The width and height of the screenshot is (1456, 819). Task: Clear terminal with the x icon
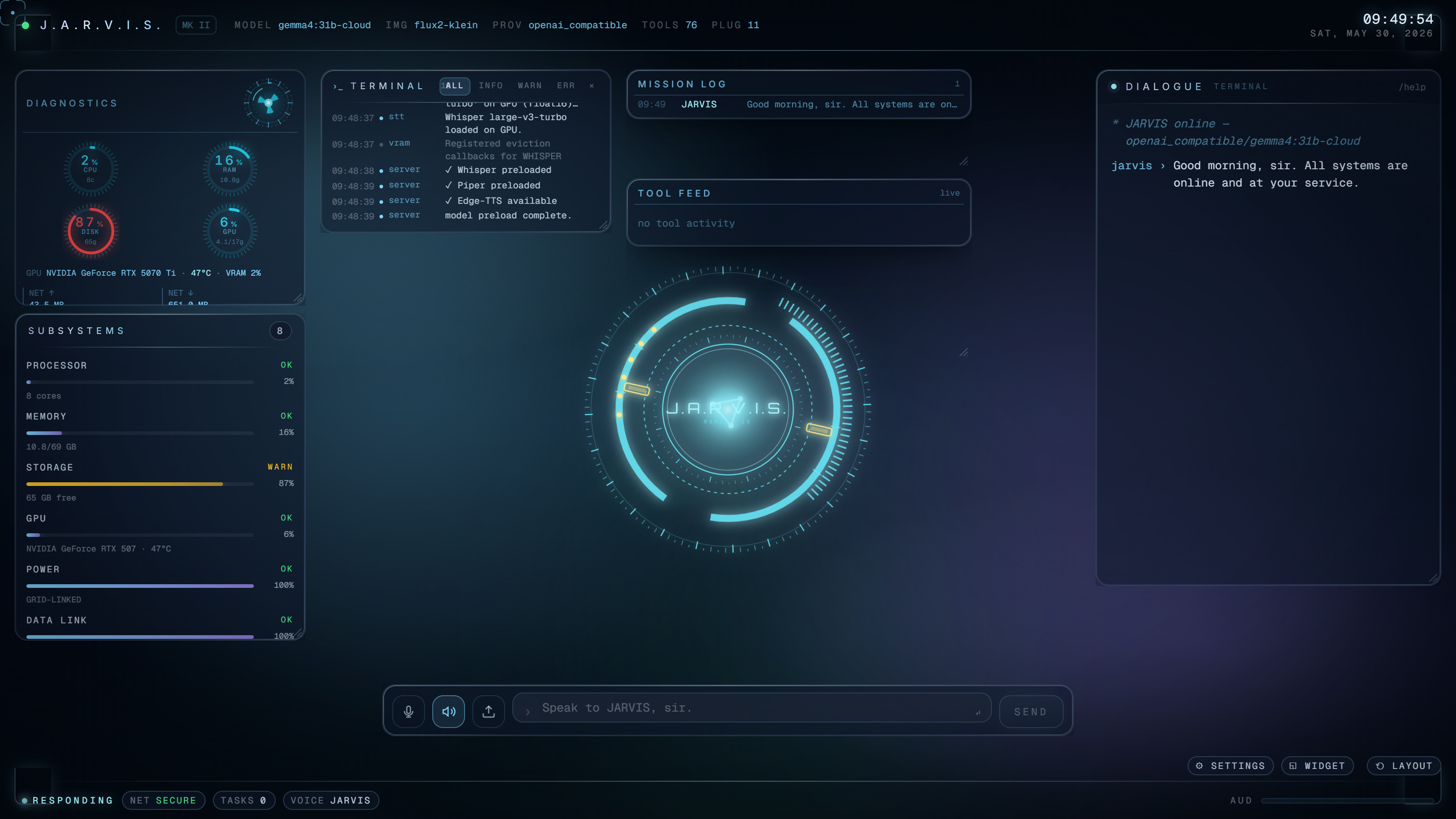tap(592, 86)
